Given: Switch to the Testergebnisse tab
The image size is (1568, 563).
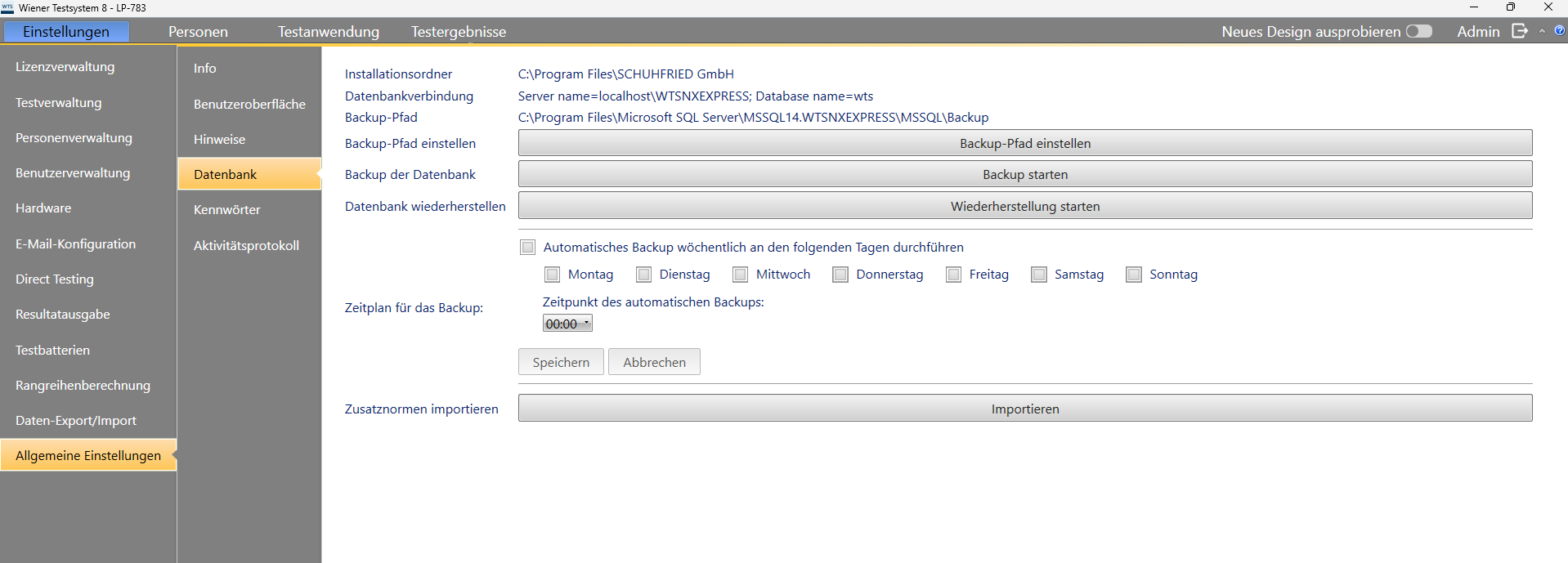Looking at the screenshot, I should (458, 32).
